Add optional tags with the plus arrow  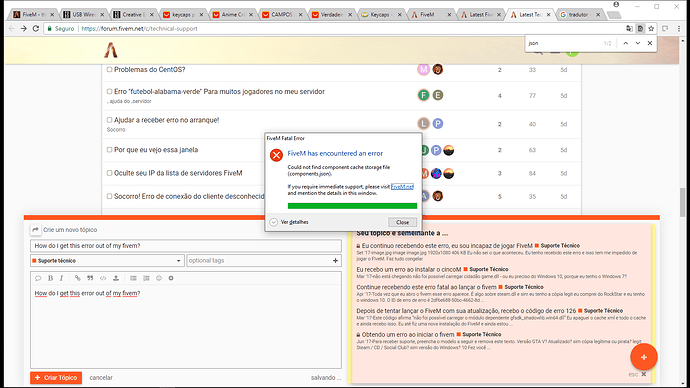coord(335,260)
